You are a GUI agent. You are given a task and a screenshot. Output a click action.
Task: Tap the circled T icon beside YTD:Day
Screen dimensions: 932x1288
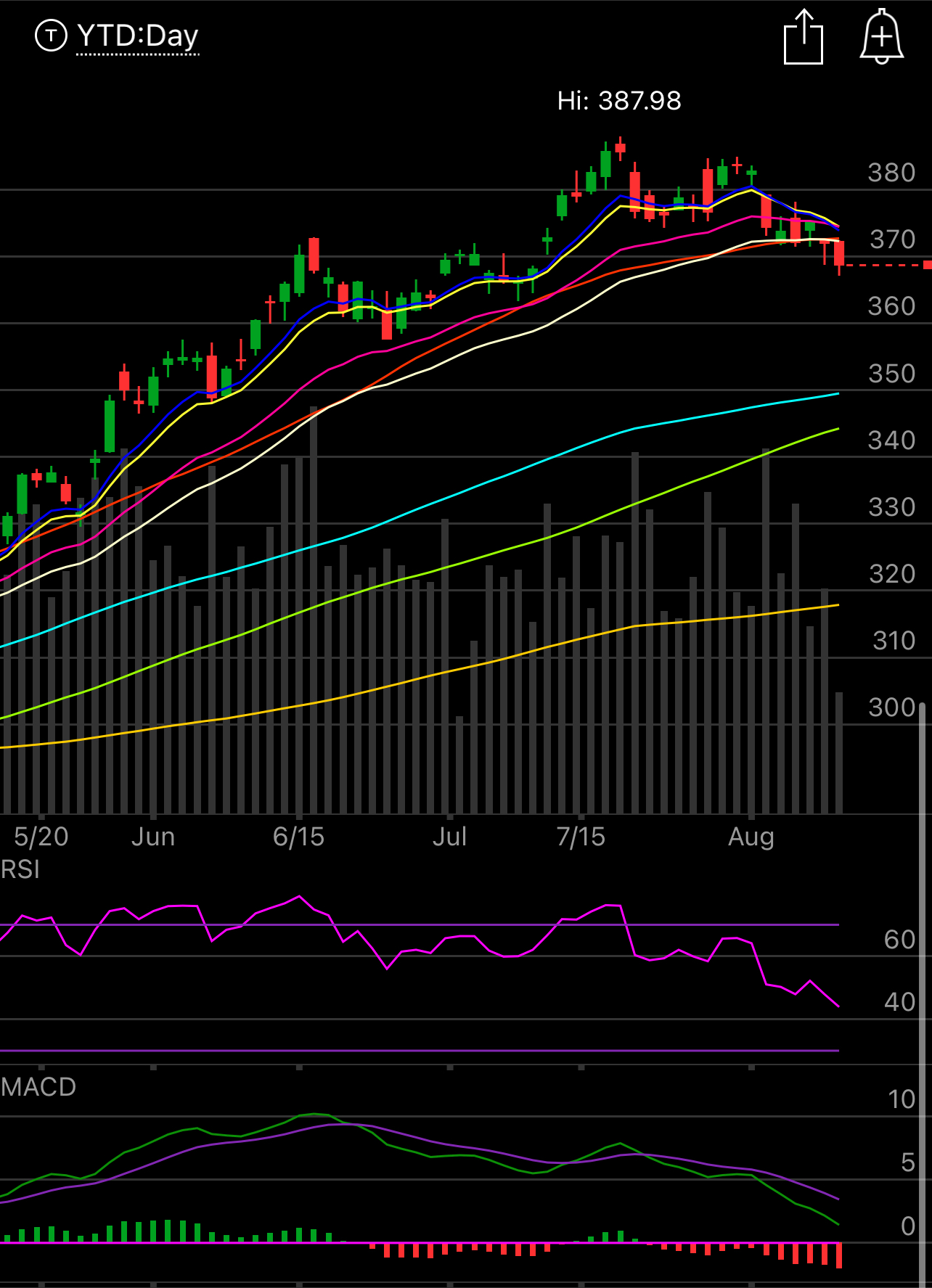click(x=51, y=36)
